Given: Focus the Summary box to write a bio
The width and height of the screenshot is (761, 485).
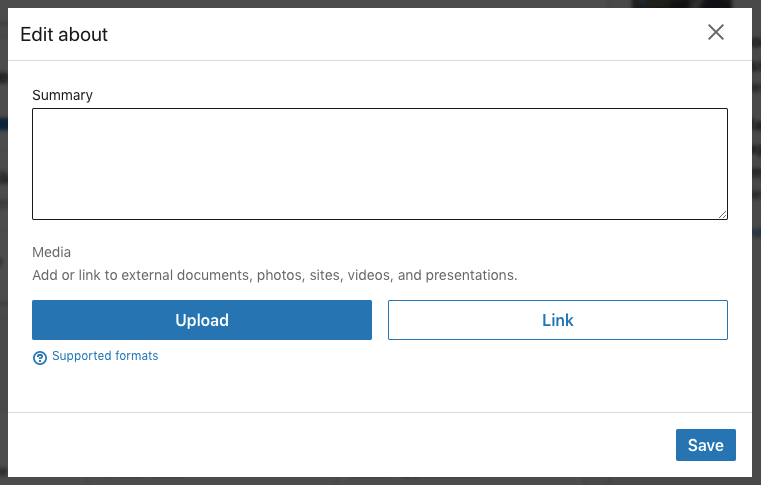Looking at the screenshot, I should click(379, 163).
